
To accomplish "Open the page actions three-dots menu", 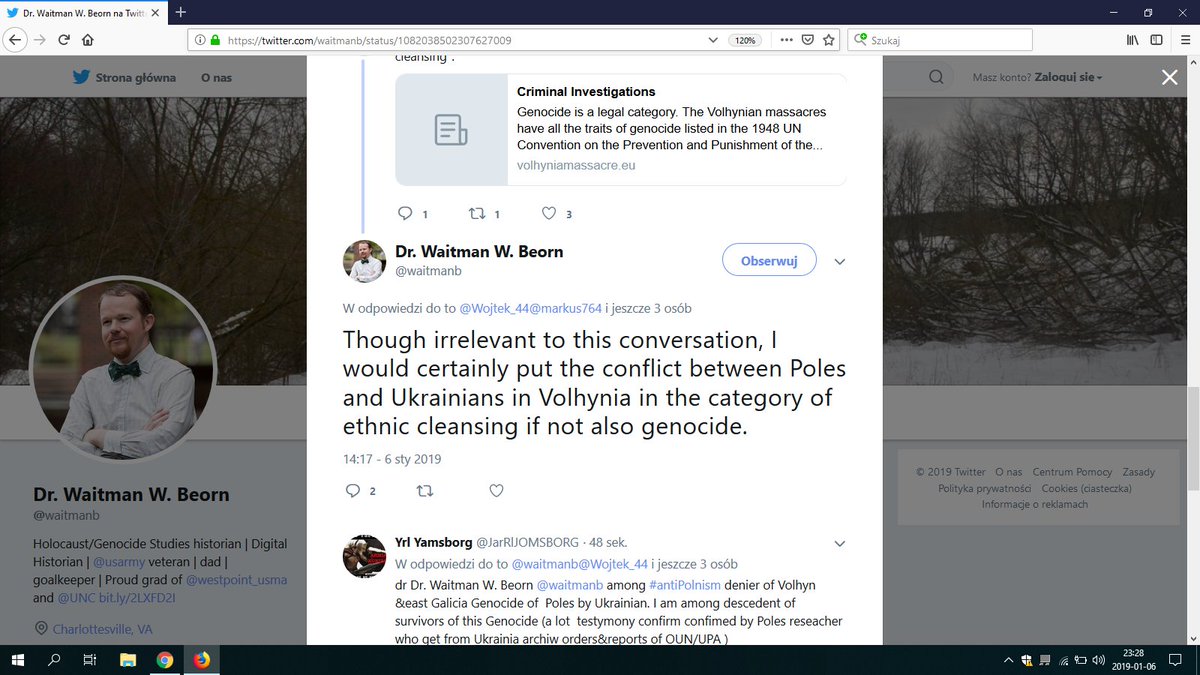I will pos(785,40).
